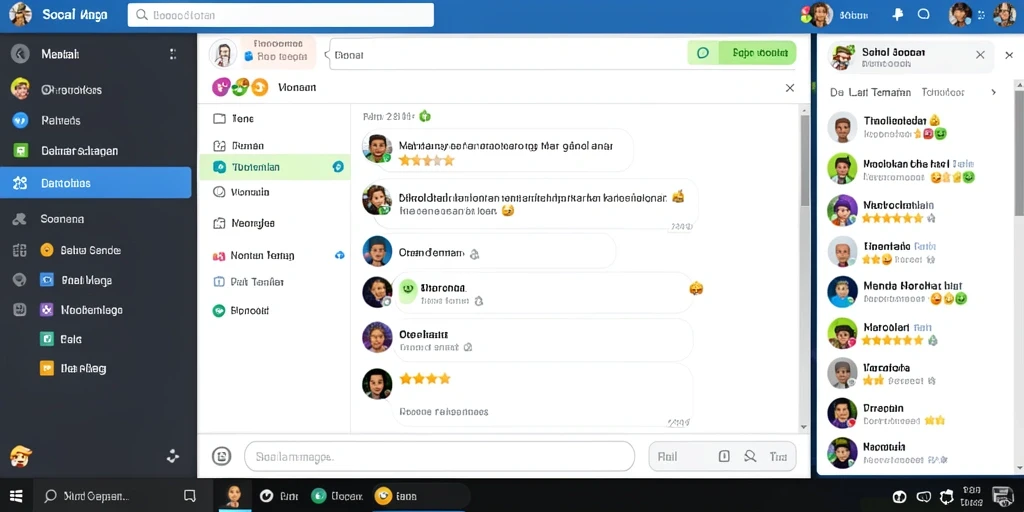Click the orange circle icon beside Saha Sende

46,249
